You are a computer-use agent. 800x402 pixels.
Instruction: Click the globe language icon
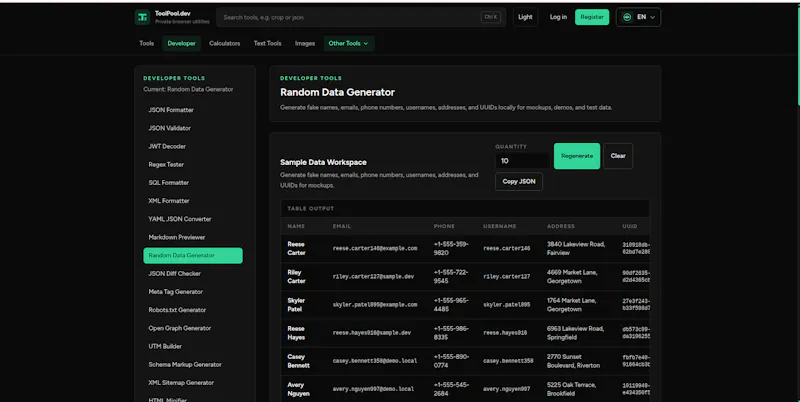coord(627,17)
